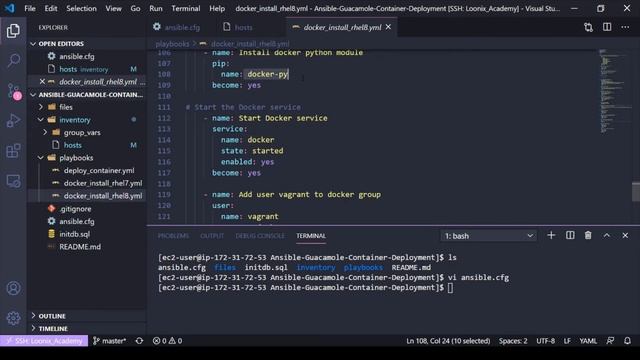Open .gitignore file
Image resolution: width=640 pixels, height=360 pixels.
click(75, 209)
